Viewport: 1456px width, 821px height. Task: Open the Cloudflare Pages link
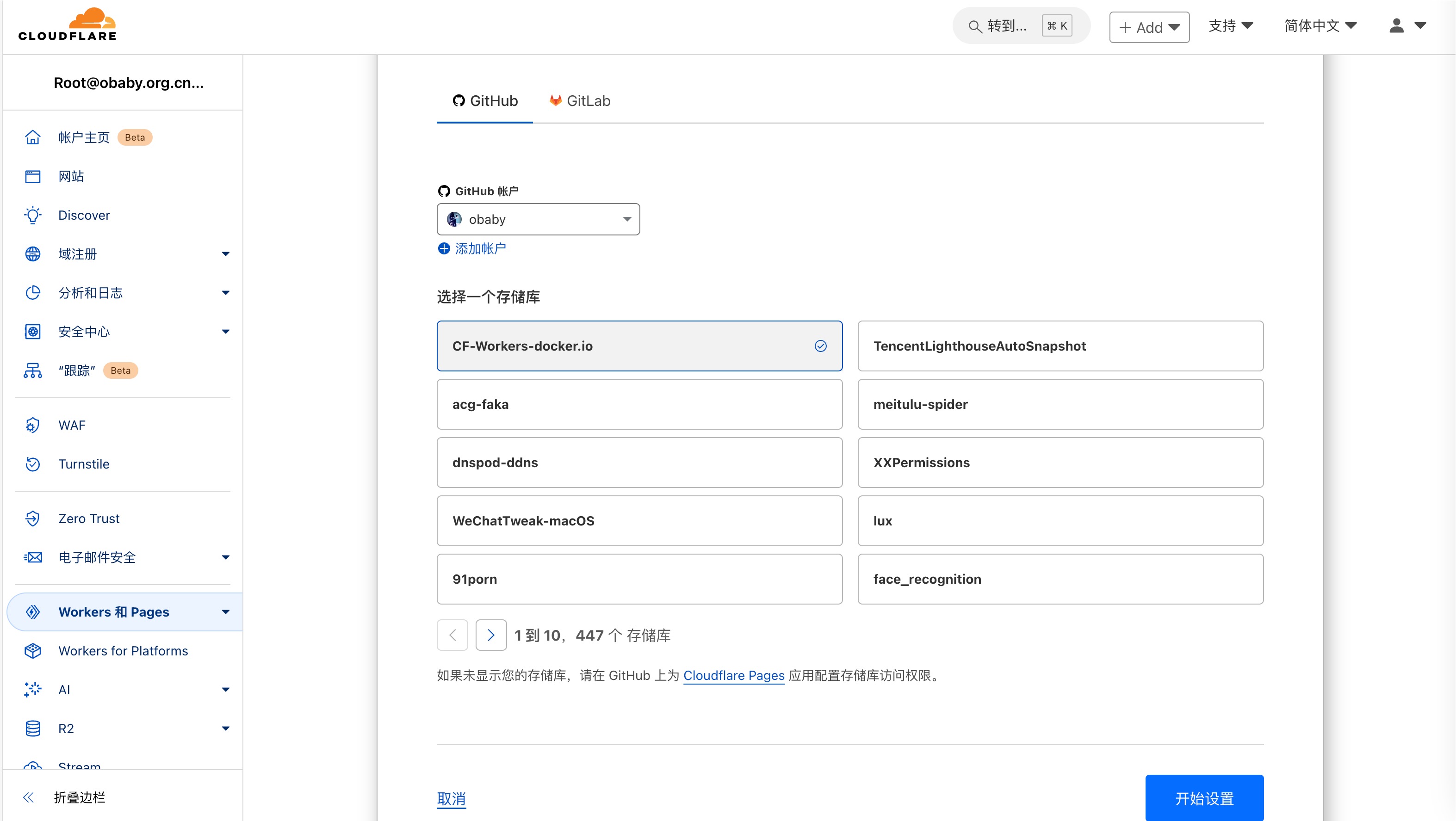(x=734, y=676)
